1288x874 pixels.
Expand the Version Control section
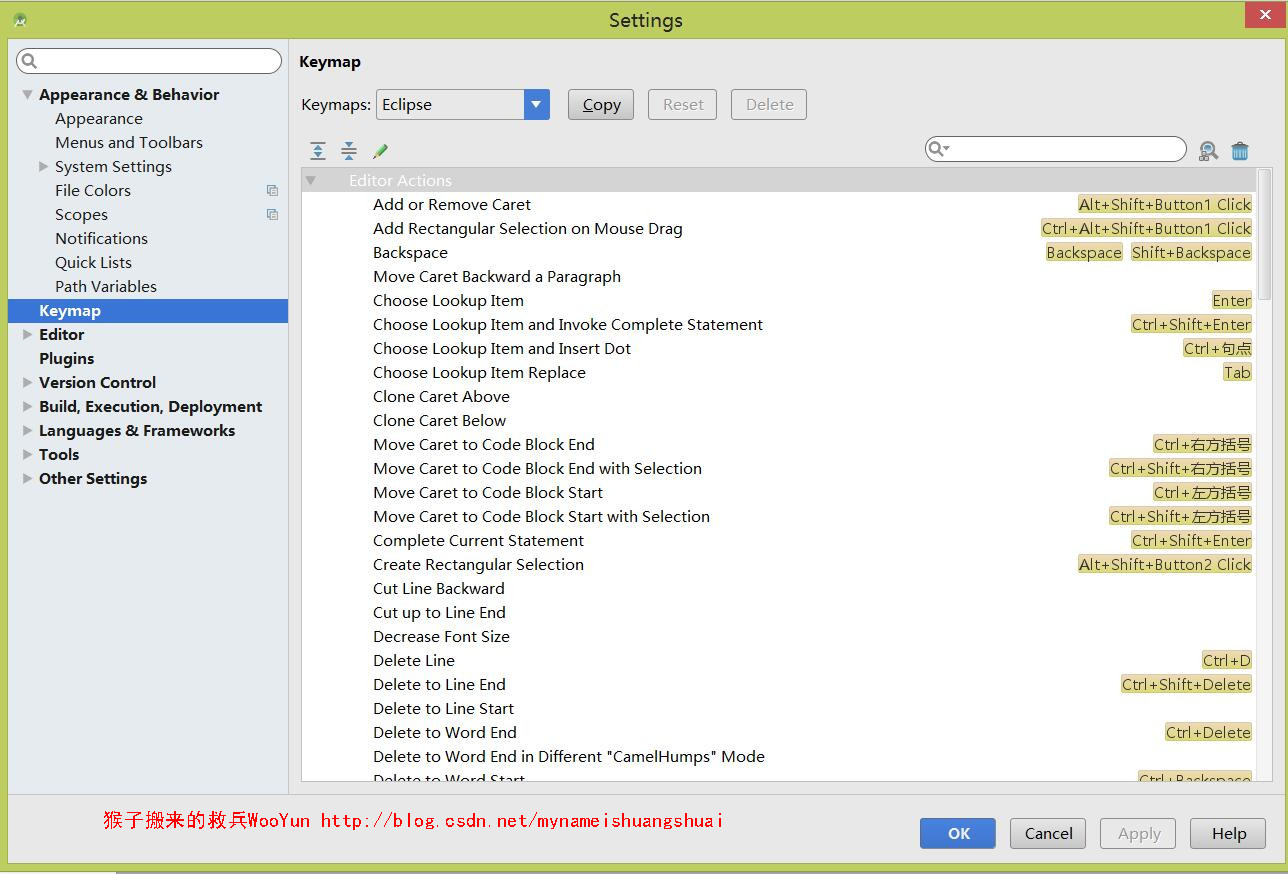[x=28, y=382]
